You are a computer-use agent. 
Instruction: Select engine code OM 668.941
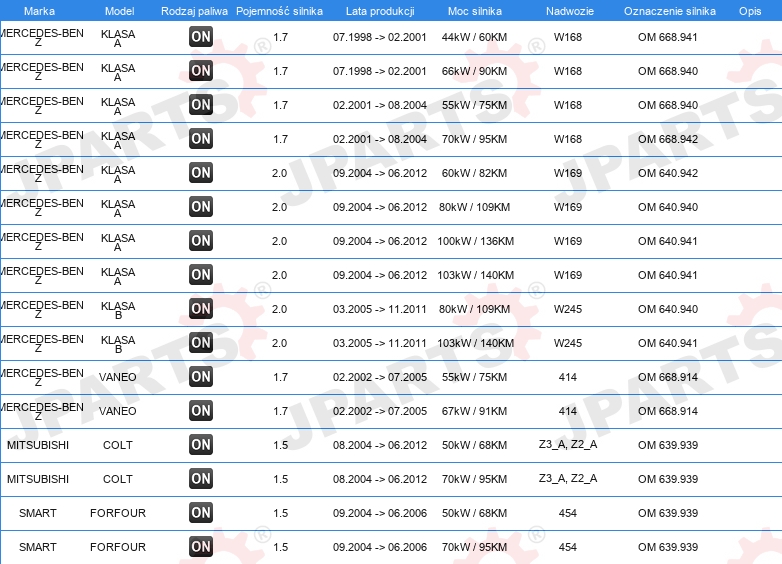coord(668,37)
